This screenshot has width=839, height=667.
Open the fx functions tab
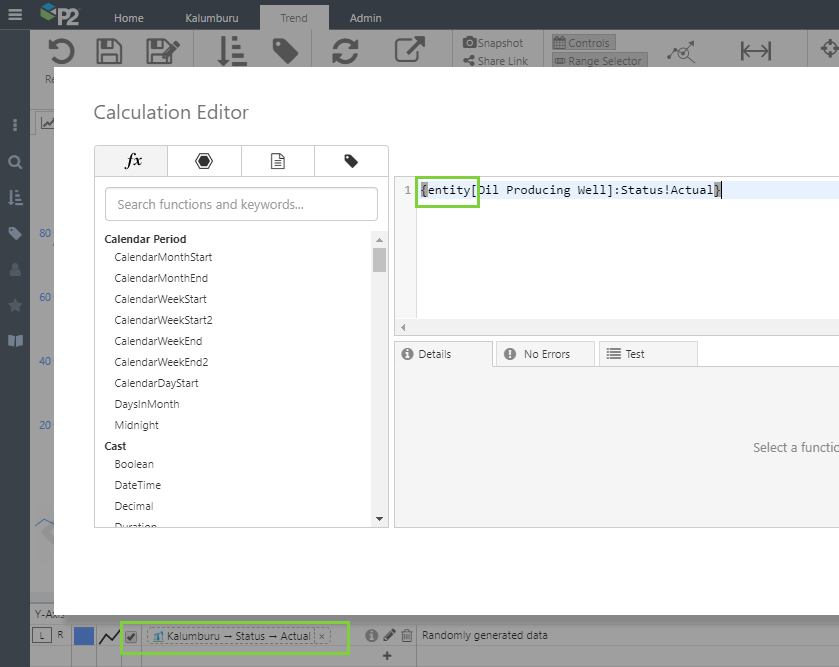pos(131,161)
